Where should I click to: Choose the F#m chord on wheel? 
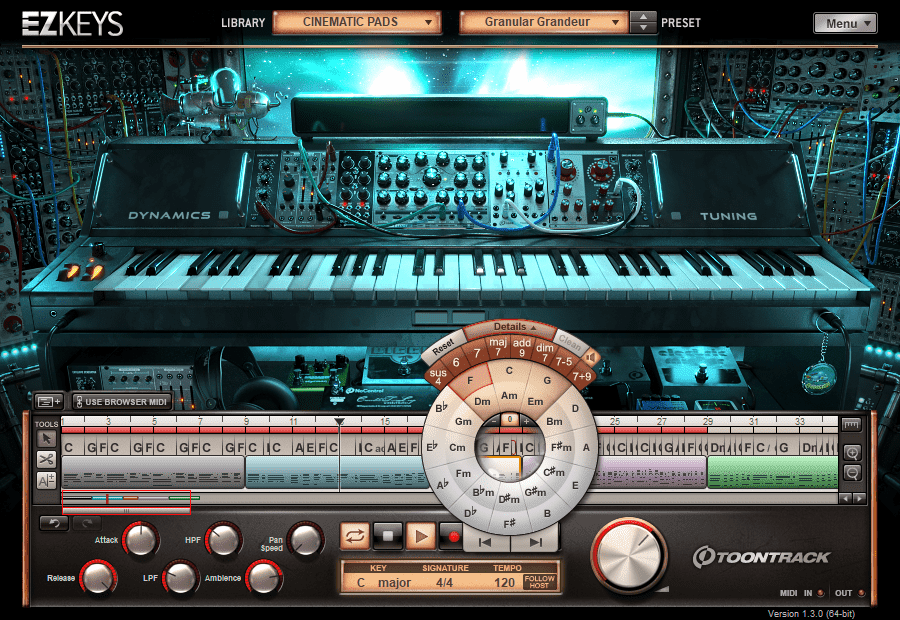[x=561, y=447]
